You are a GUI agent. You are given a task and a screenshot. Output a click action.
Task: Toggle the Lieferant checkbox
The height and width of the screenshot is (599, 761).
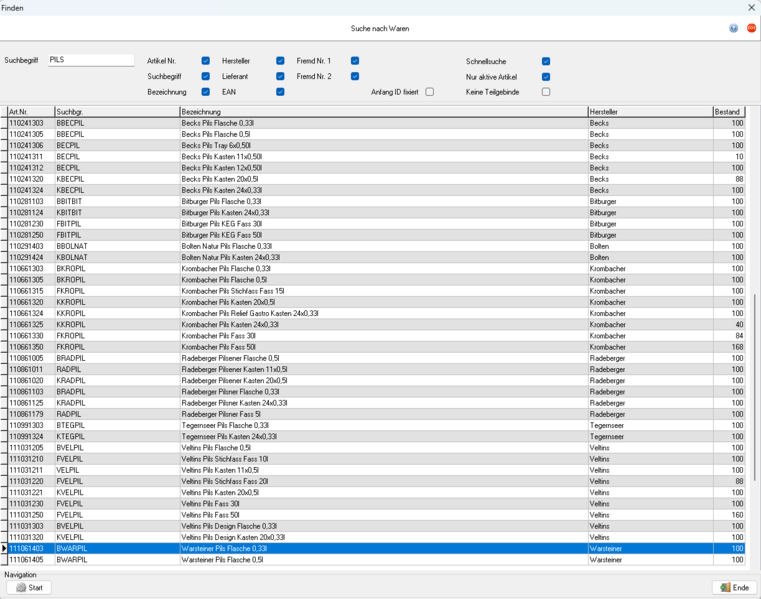[x=280, y=76]
